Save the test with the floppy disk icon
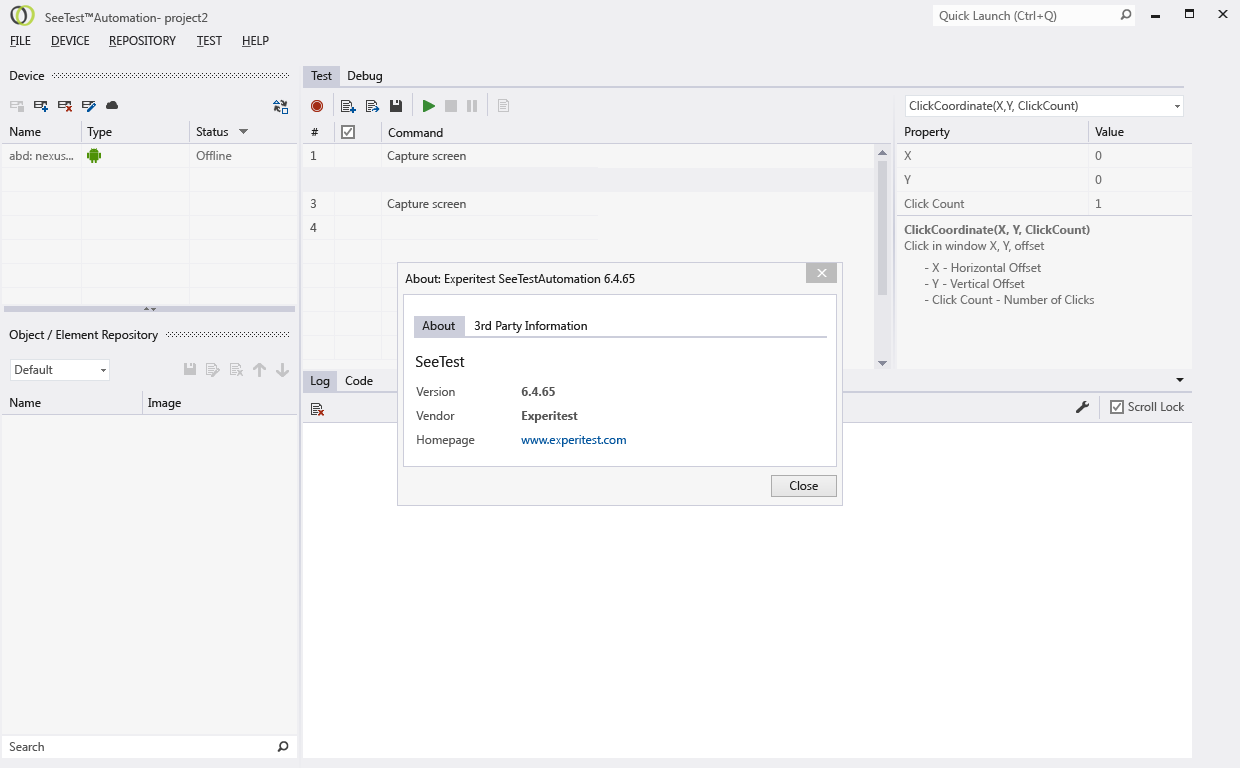 [396, 106]
